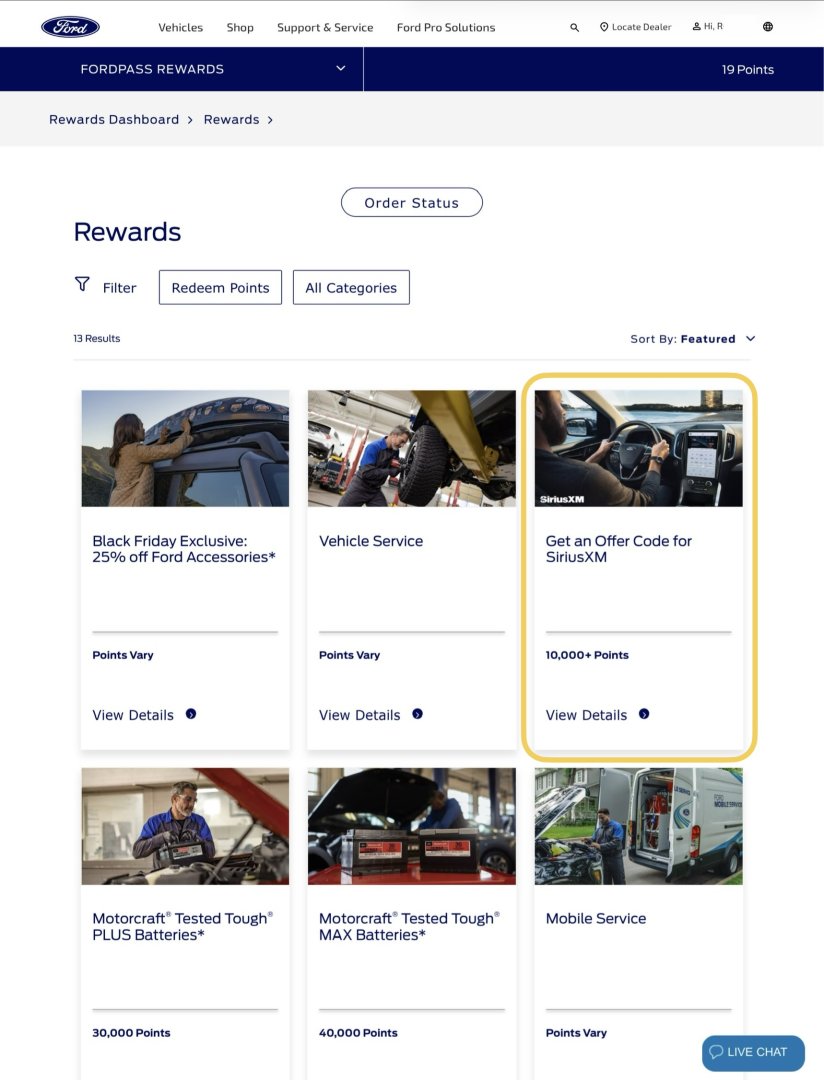Open the Shop menu
The image size is (824, 1080).
point(240,28)
